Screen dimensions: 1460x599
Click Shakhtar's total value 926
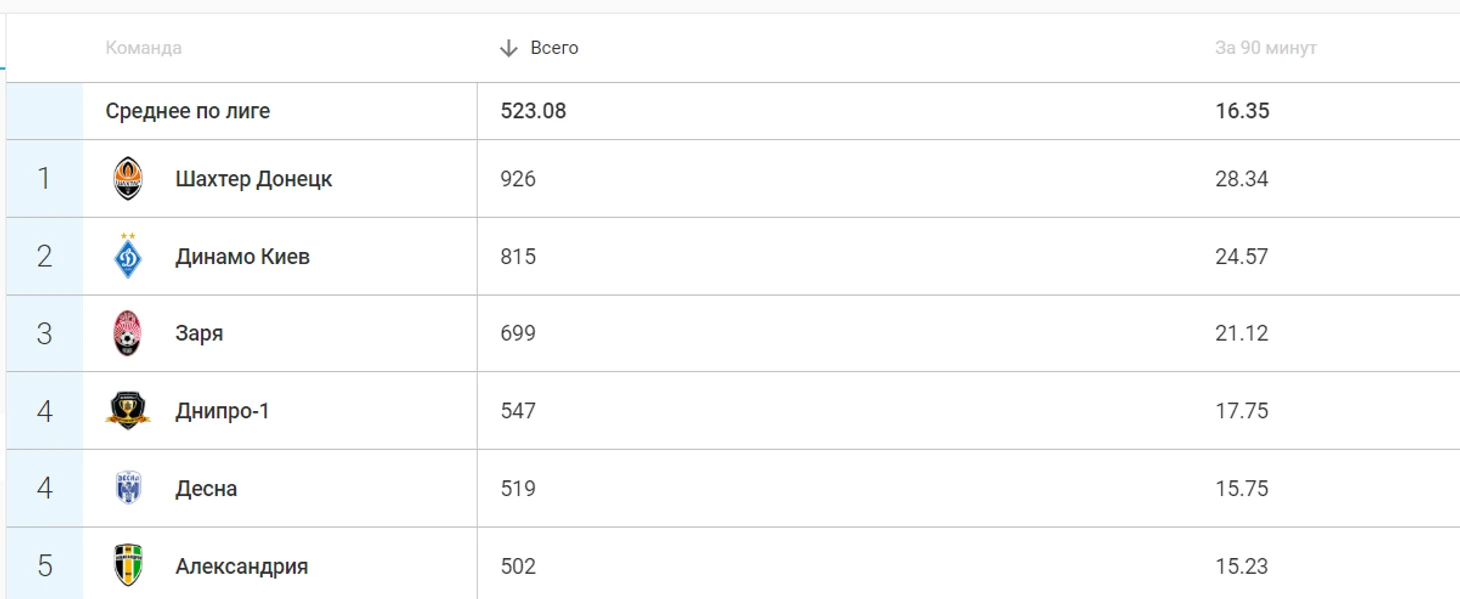518,179
